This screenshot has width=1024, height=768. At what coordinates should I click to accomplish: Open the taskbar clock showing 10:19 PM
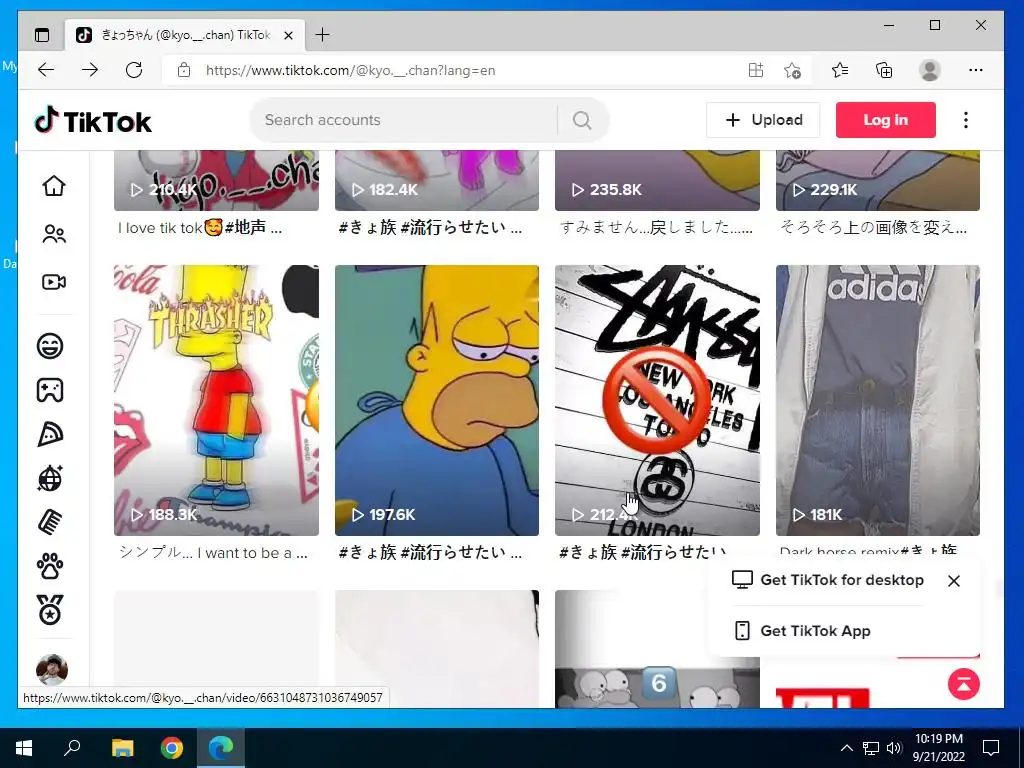click(x=938, y=748)
